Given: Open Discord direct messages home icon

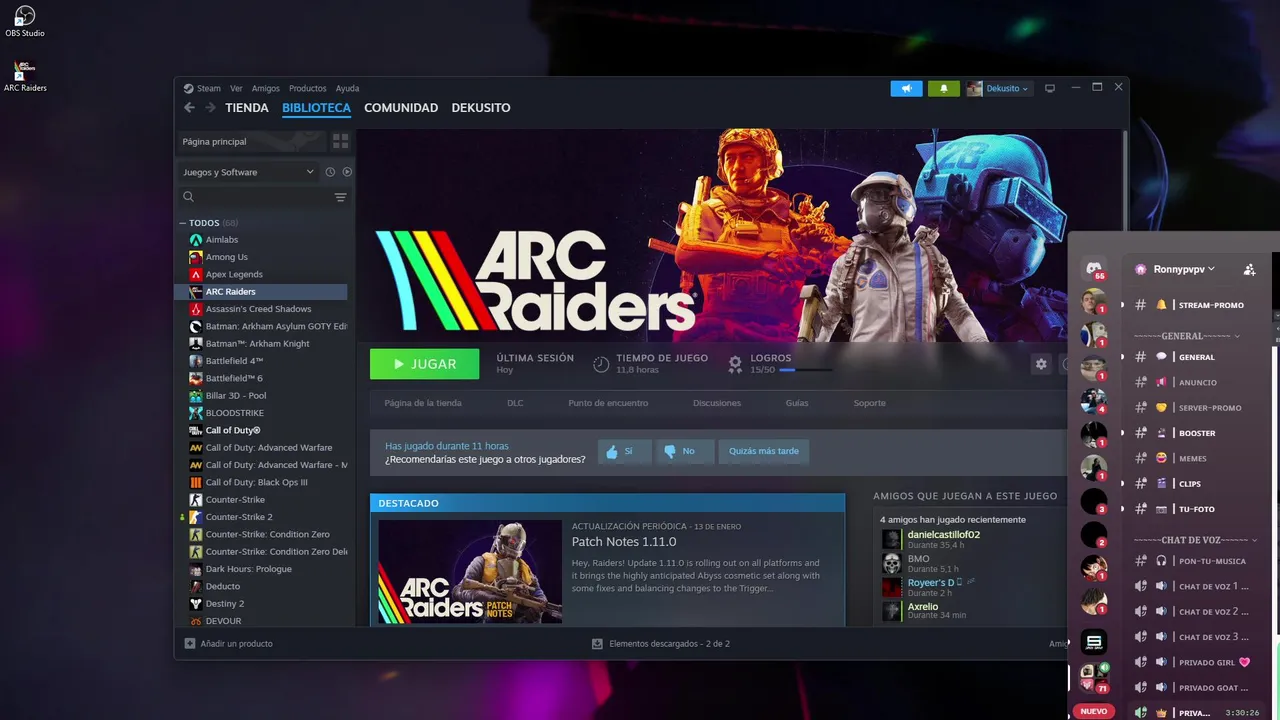Looking at the screenshot, I should [x=1095, y=268].
